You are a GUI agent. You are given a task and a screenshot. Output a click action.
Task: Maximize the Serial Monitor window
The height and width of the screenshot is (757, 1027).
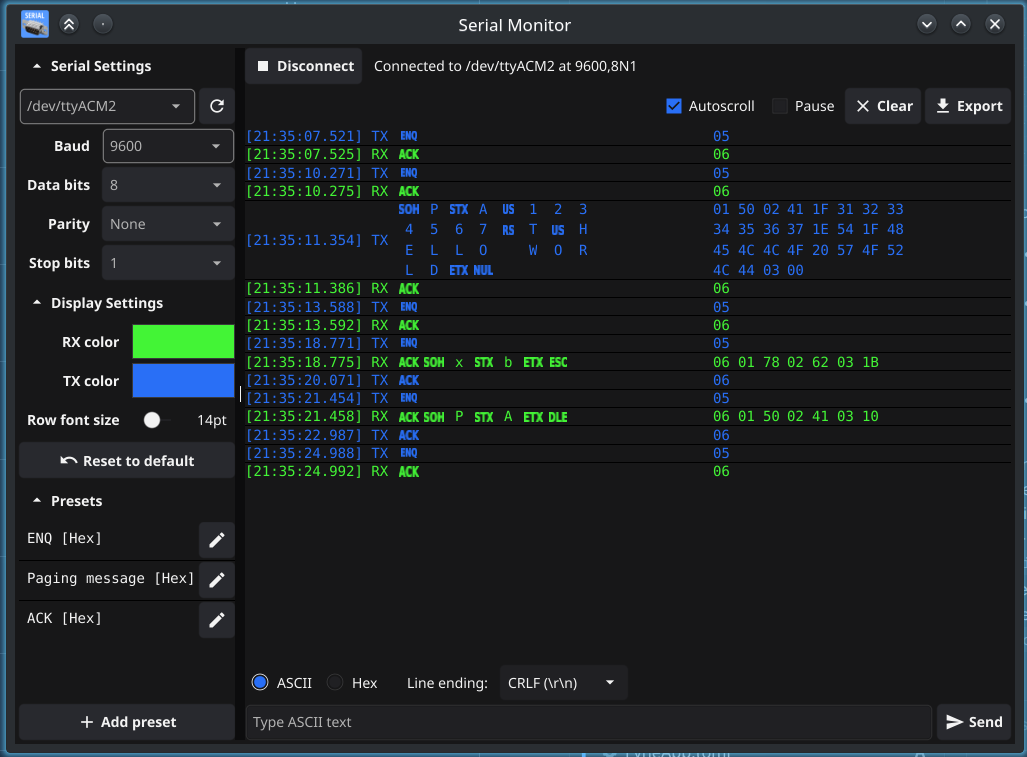961,25
